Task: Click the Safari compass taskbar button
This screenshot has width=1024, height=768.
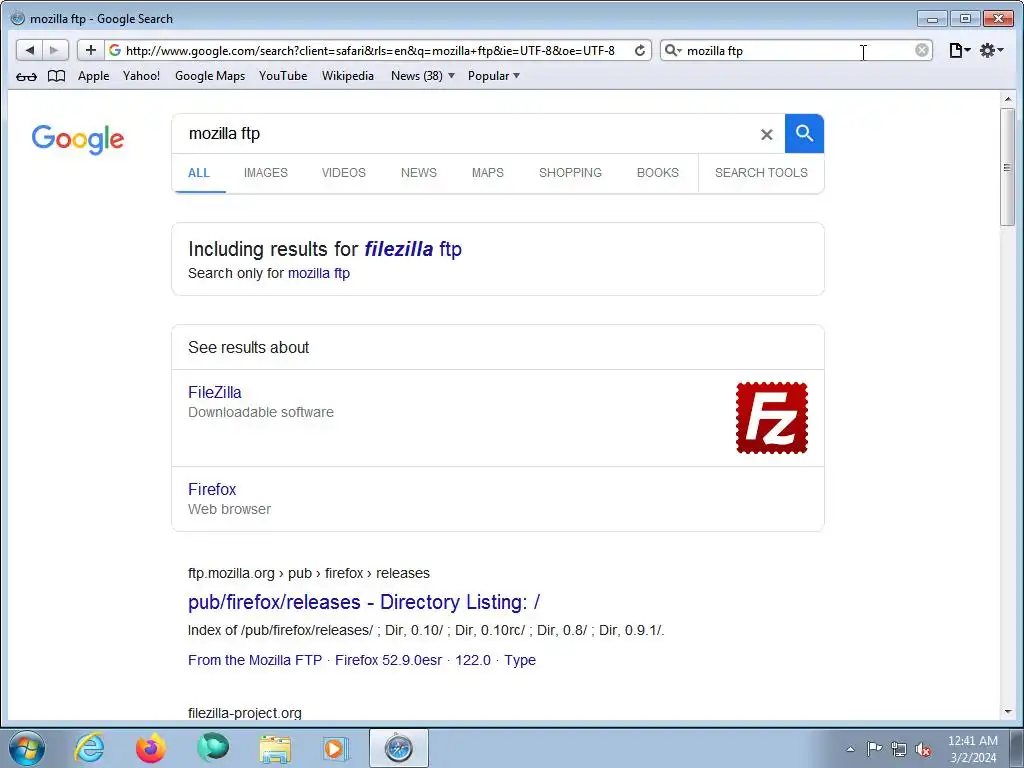Action: point(398,748)
